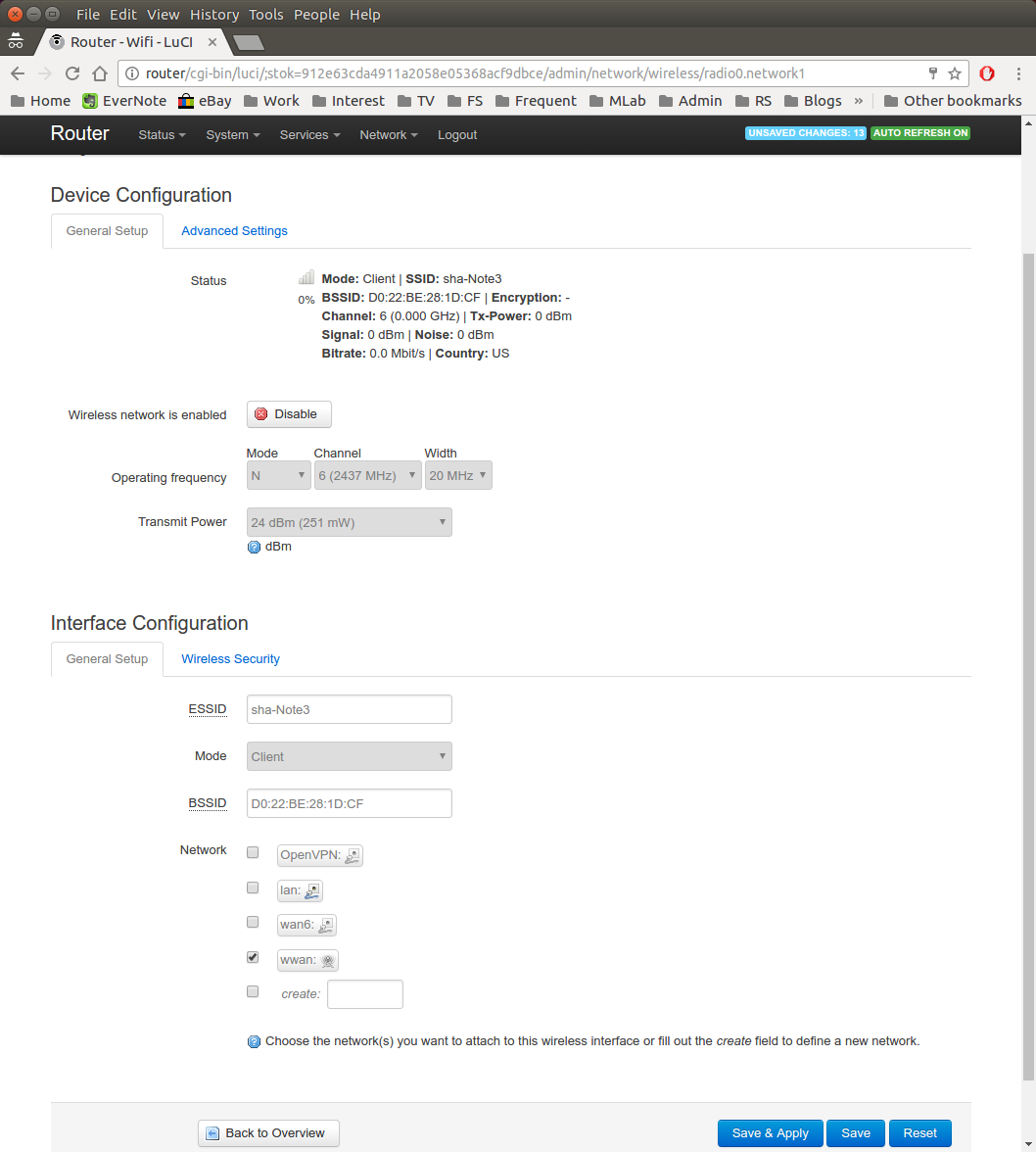1036x1152 pixels.
Task: Click into the ESSID text field
Action: point(349,709)
